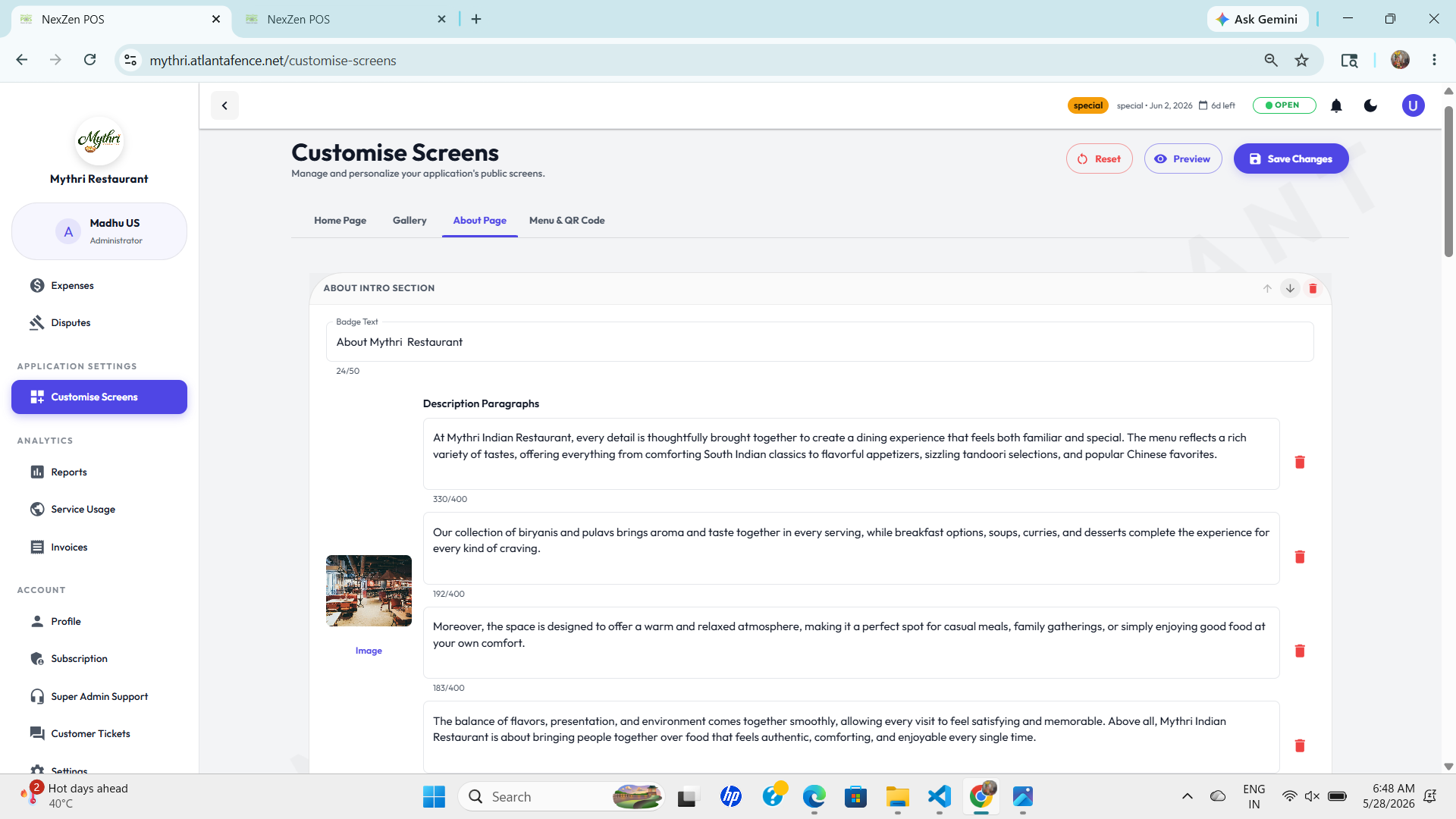
Task: Open notifications bell icon
Action: click(x=1336, y=105)
